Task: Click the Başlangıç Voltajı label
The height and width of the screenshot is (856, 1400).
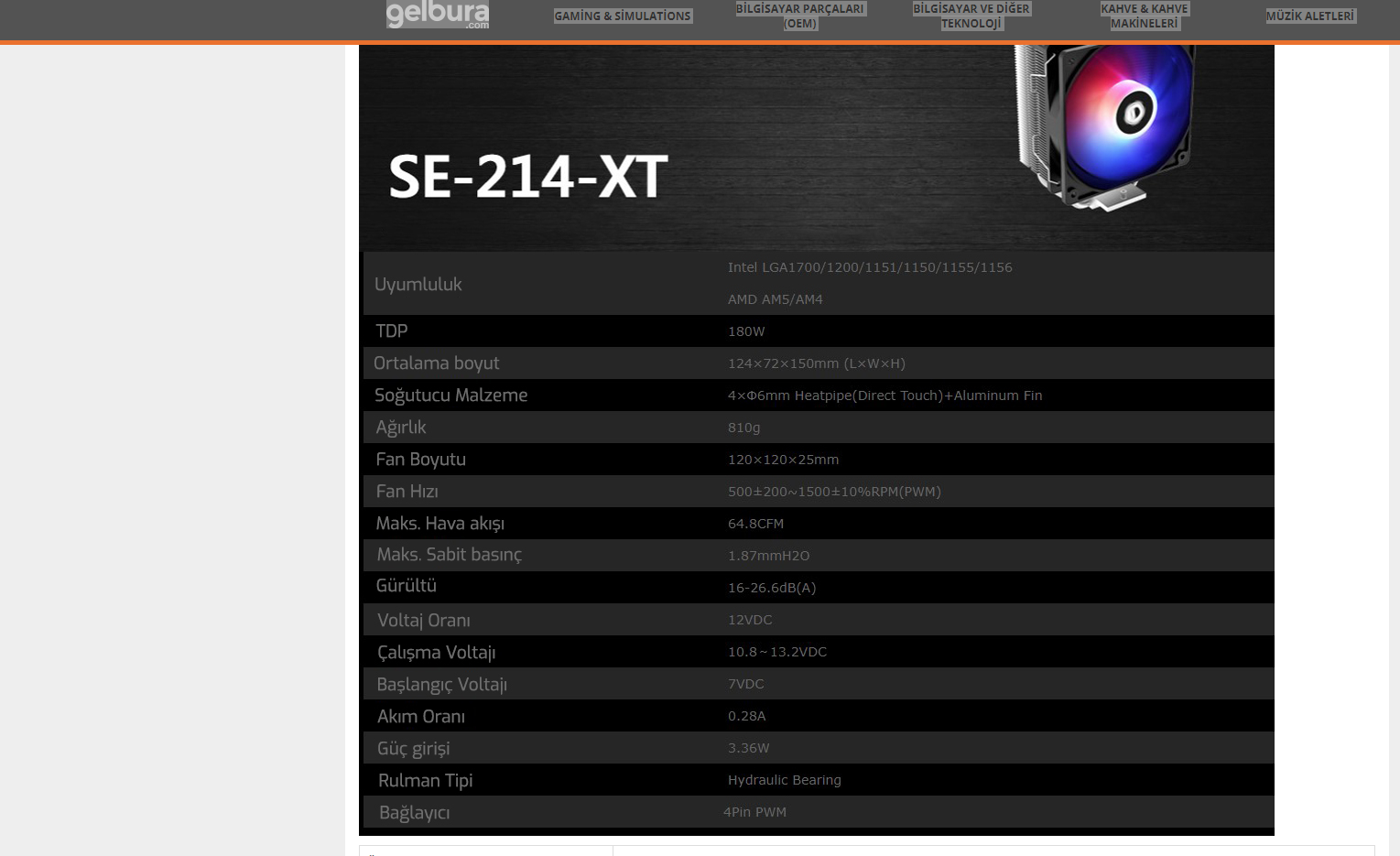Action: pos(442,685)
